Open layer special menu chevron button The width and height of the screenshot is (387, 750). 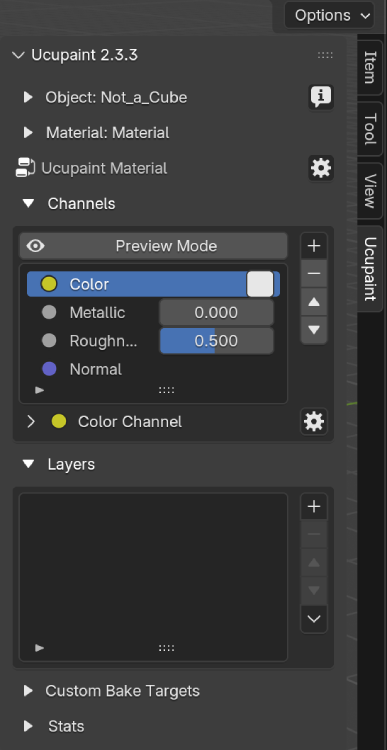[314, 619]
